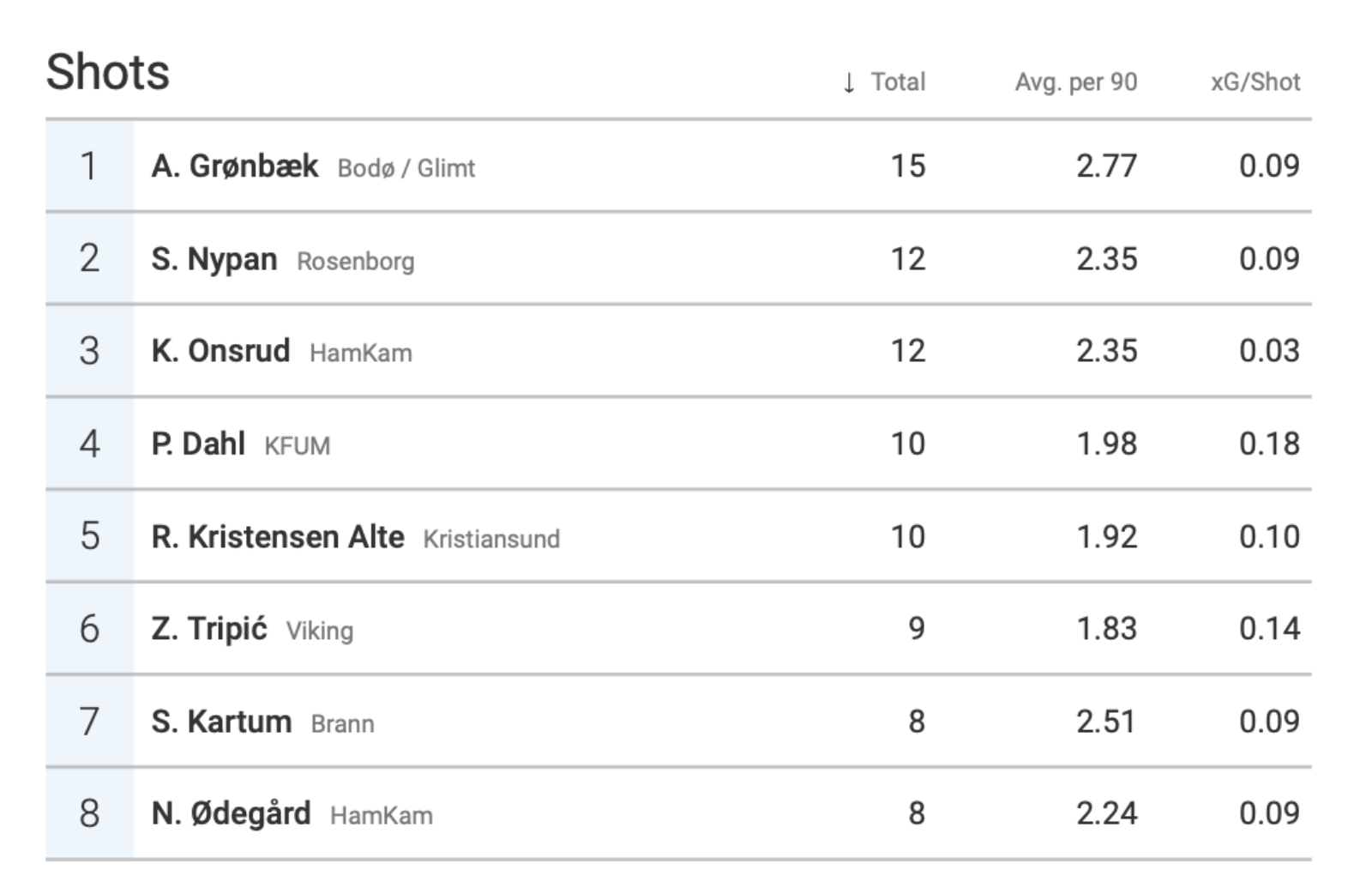
Task: Click the Shots table heading
Action: pos(108,71)
